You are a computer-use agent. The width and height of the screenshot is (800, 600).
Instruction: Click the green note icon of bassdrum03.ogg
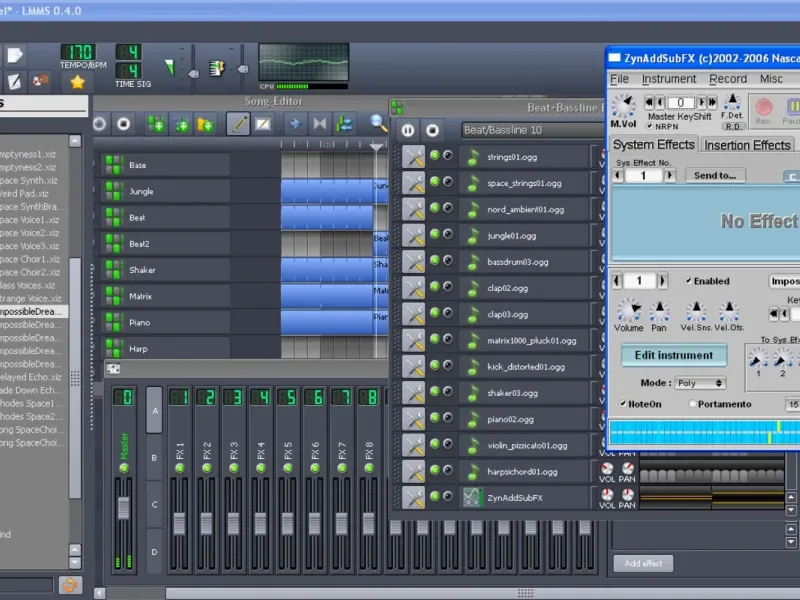[472, 261]
